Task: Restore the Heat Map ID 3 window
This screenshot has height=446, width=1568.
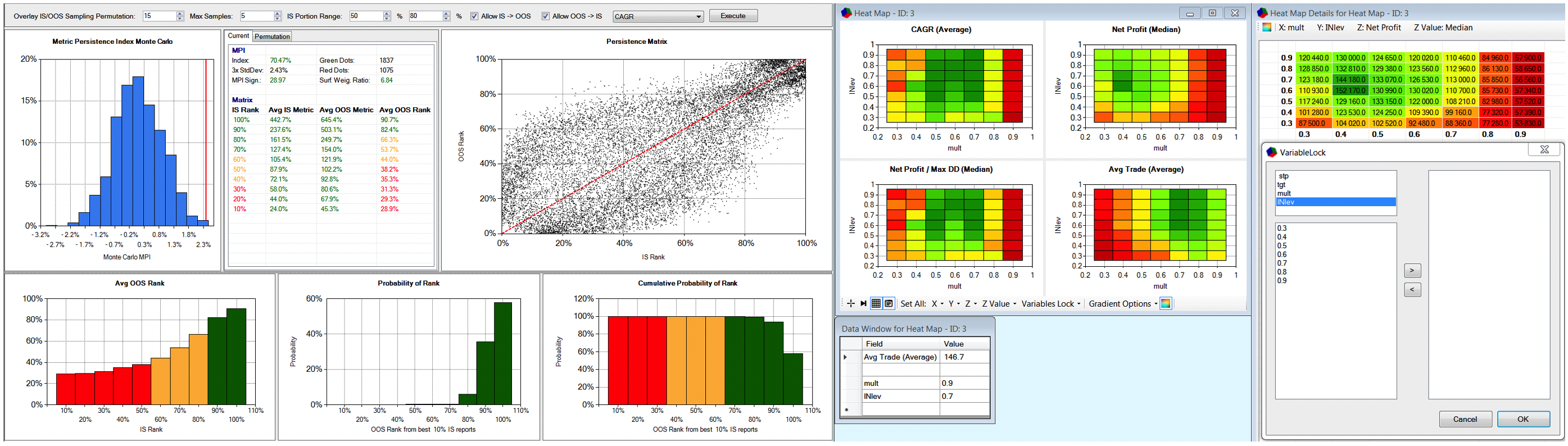Action: 1212,13
